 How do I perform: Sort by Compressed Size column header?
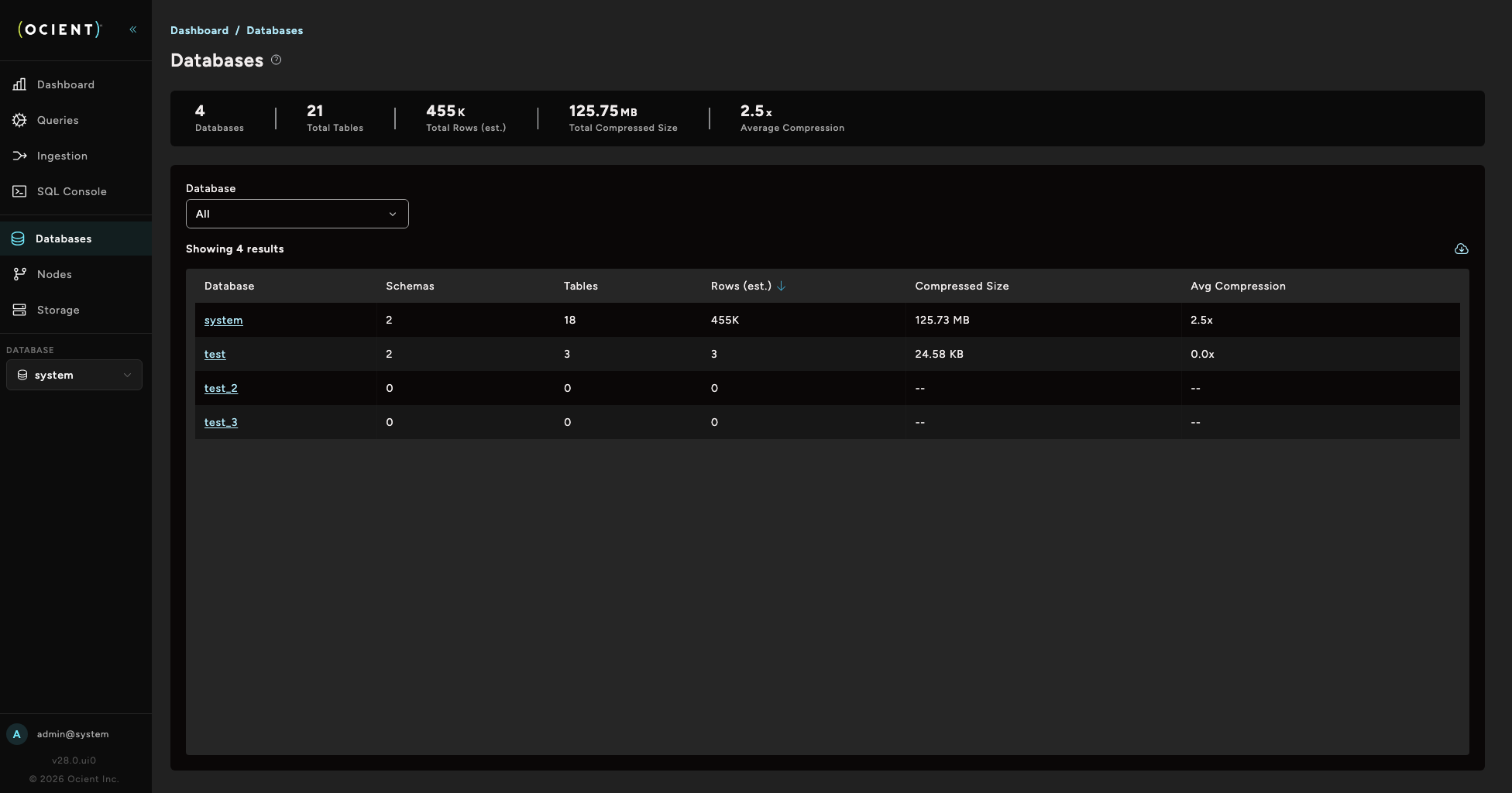point(962,286)
